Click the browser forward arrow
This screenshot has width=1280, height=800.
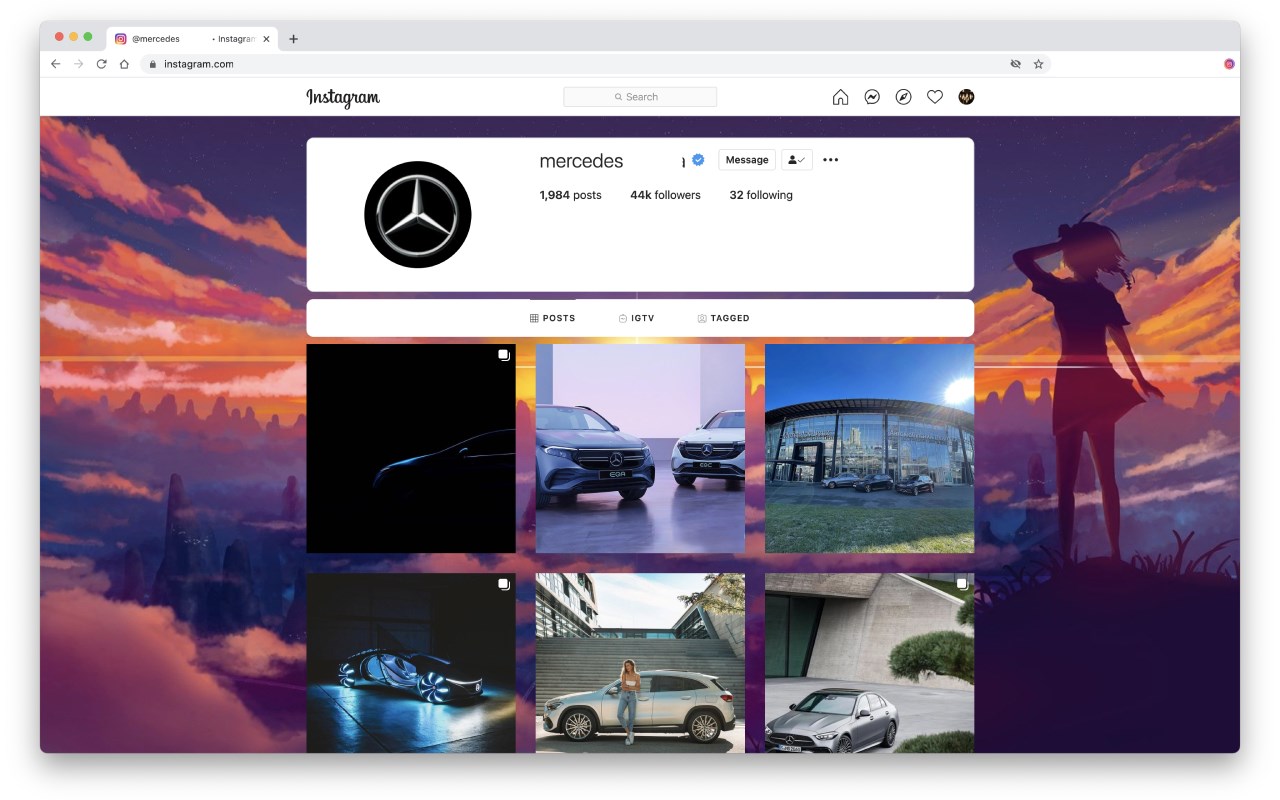point(79,64)
